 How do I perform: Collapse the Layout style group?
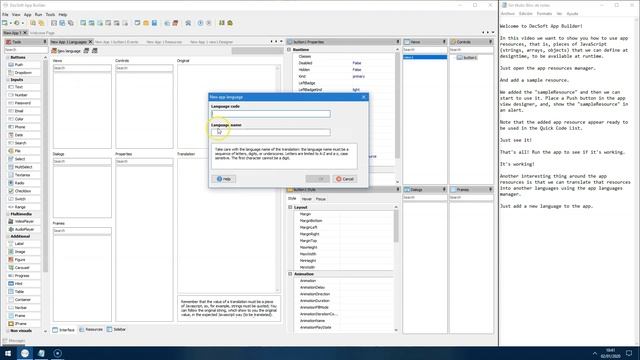(x=290, y=207)
